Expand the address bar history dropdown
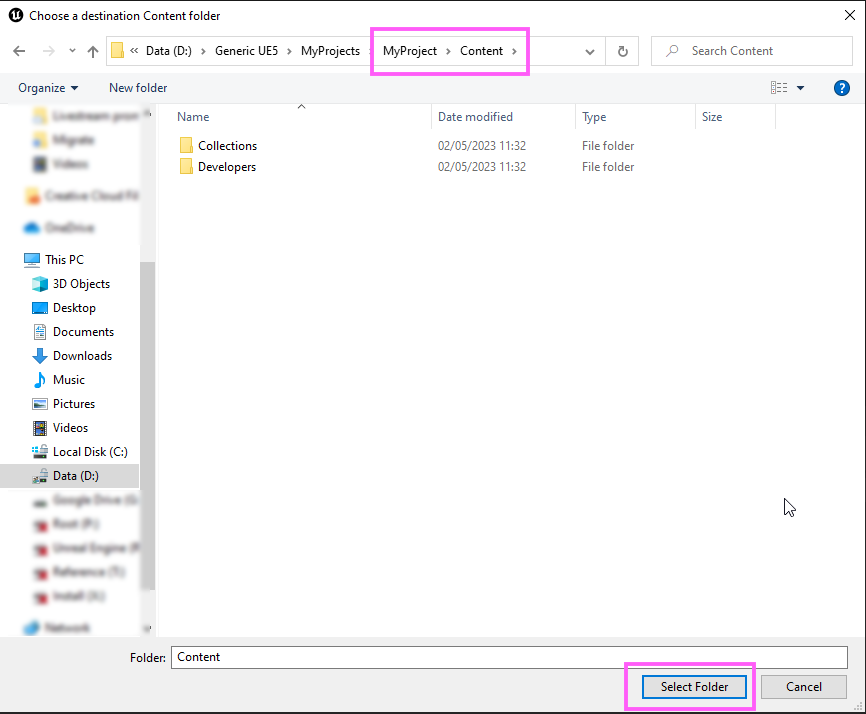This screenshot has height=714, width=866. (590, 52)
